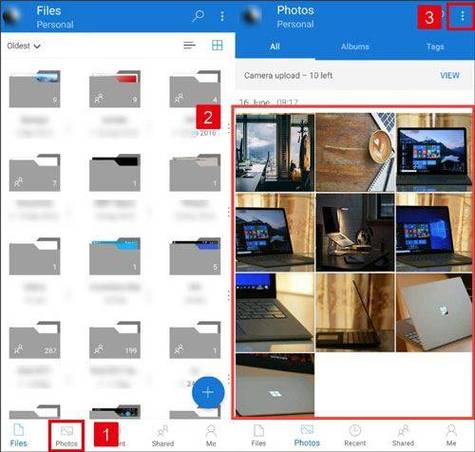Image resolution: width=475 pixels, height=452 pixels.
Task: Select the Albums tab
Action: pyautogui.click(x=355, y=46)
